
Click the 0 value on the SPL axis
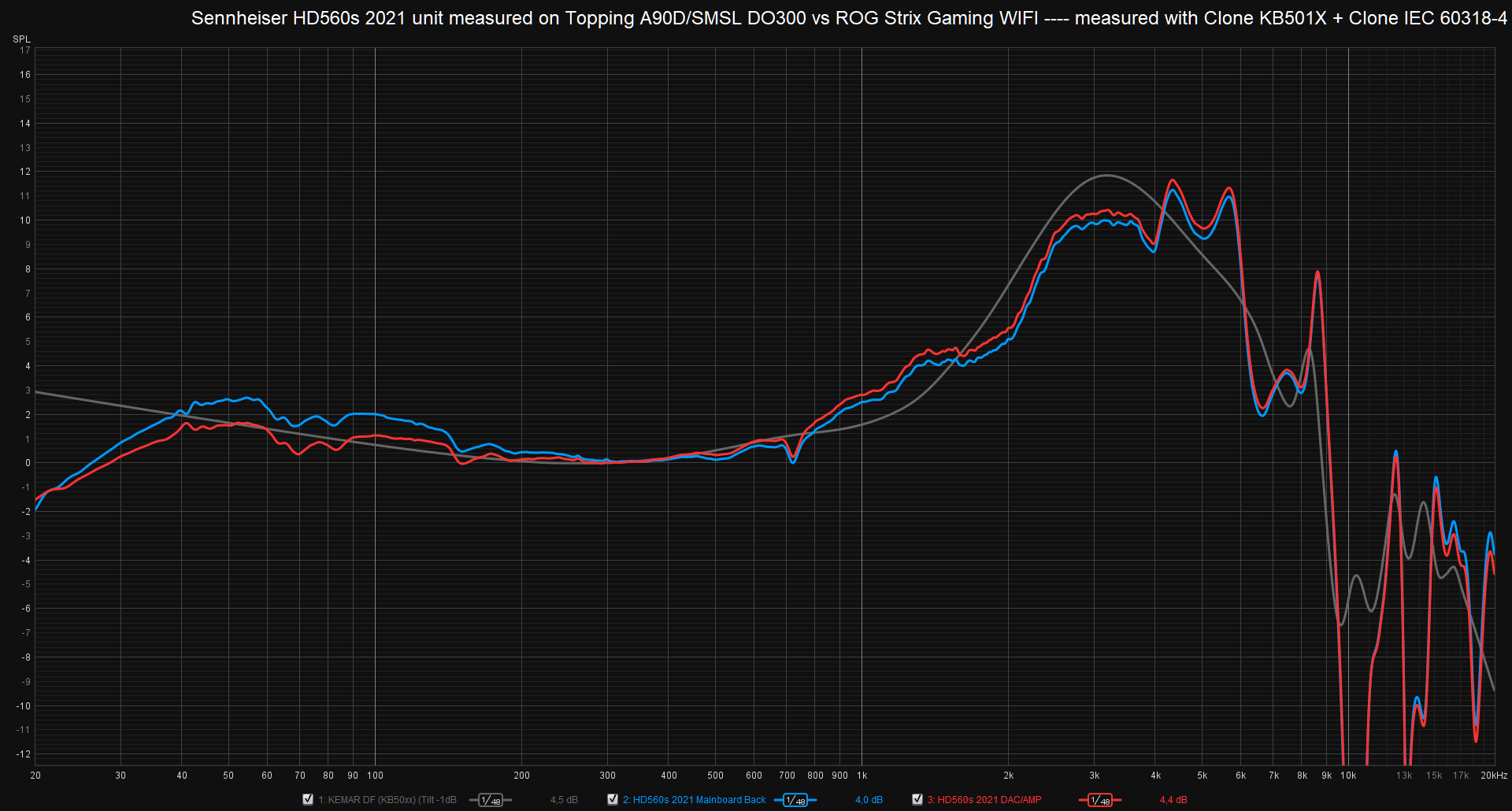click(x=28, y=463)
